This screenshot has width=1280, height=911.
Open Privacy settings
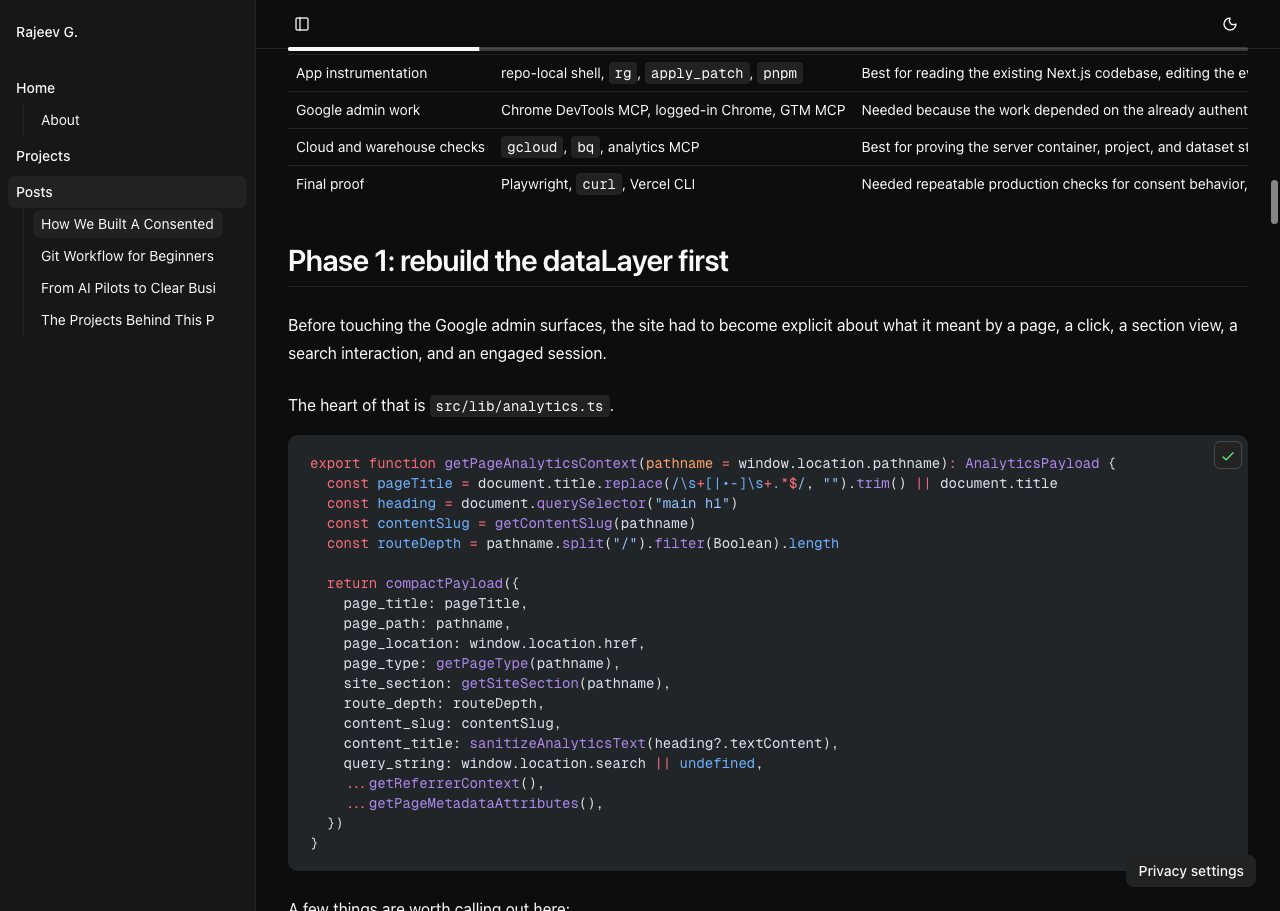pos(1190,871)
